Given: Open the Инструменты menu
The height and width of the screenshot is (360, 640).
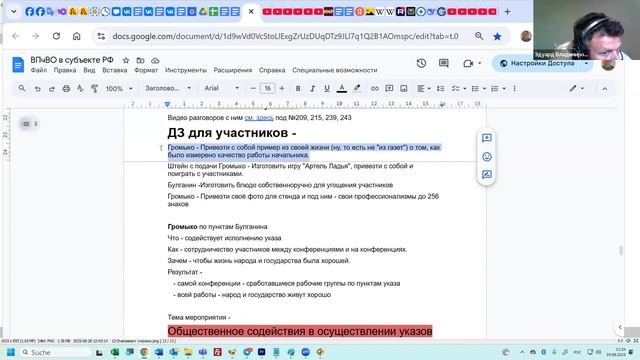Looking at the screenshot, I should coord(186,70).
